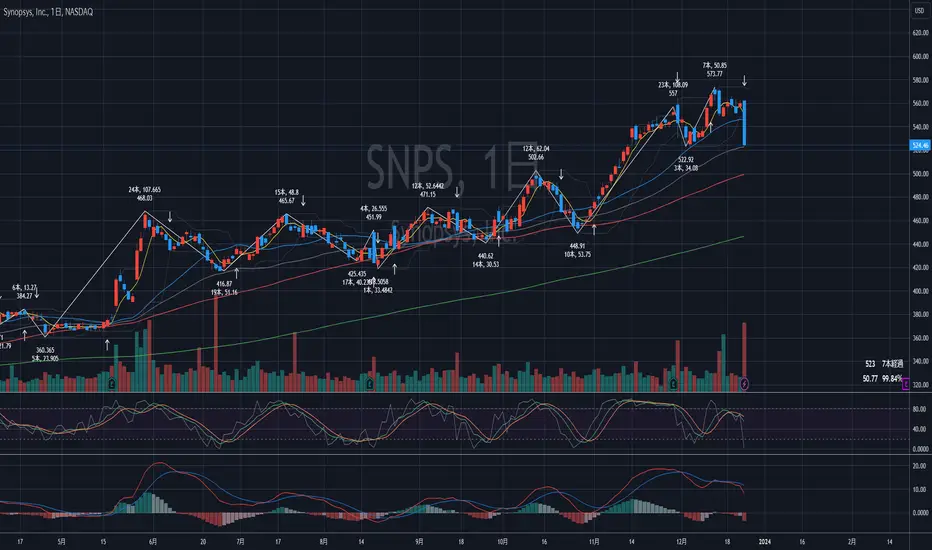
Task: Click the 6月 label on the time axis
Action: click(153, 542)
